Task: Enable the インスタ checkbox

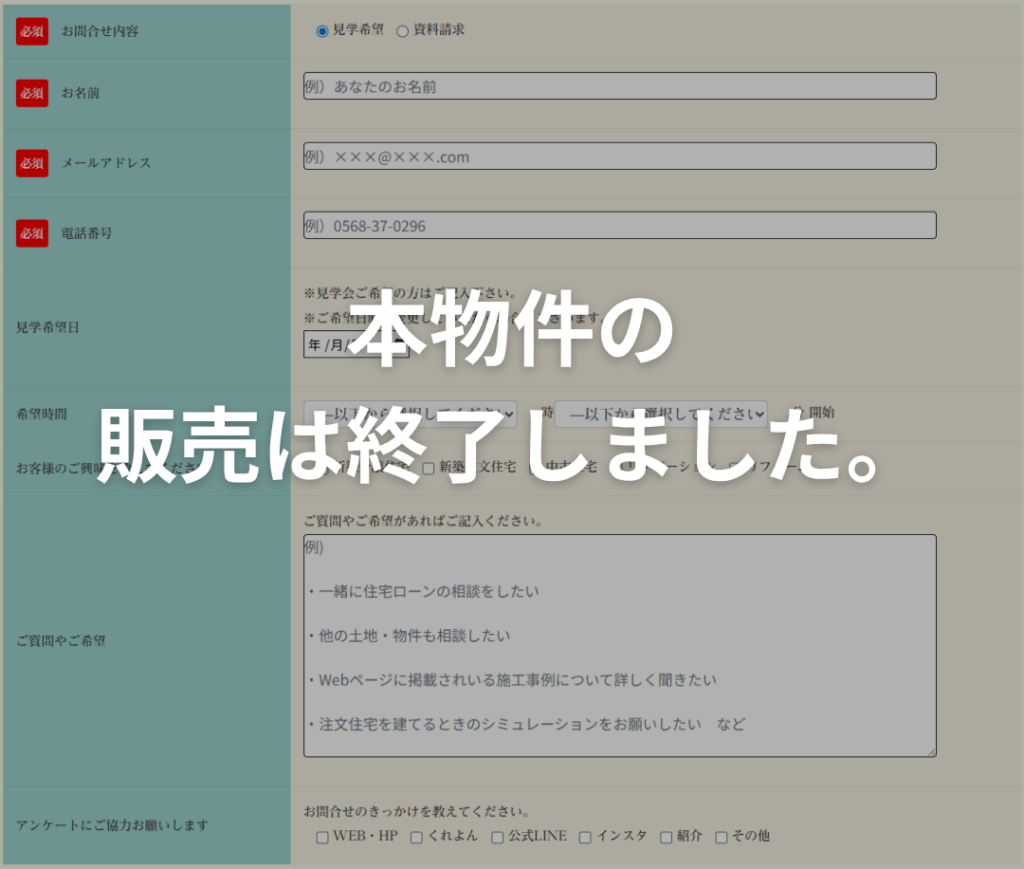Action: (585, 837)
